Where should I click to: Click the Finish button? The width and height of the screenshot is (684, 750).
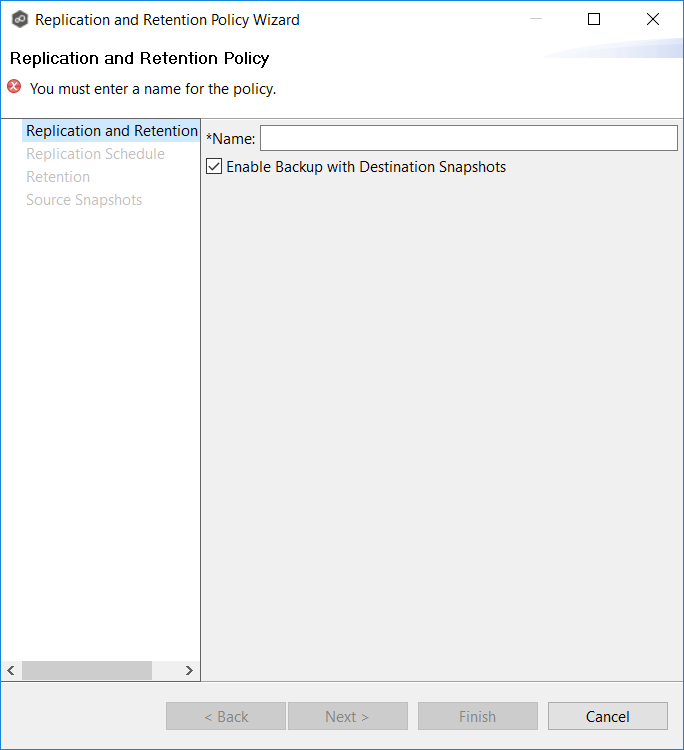click(x=477, y=716)
